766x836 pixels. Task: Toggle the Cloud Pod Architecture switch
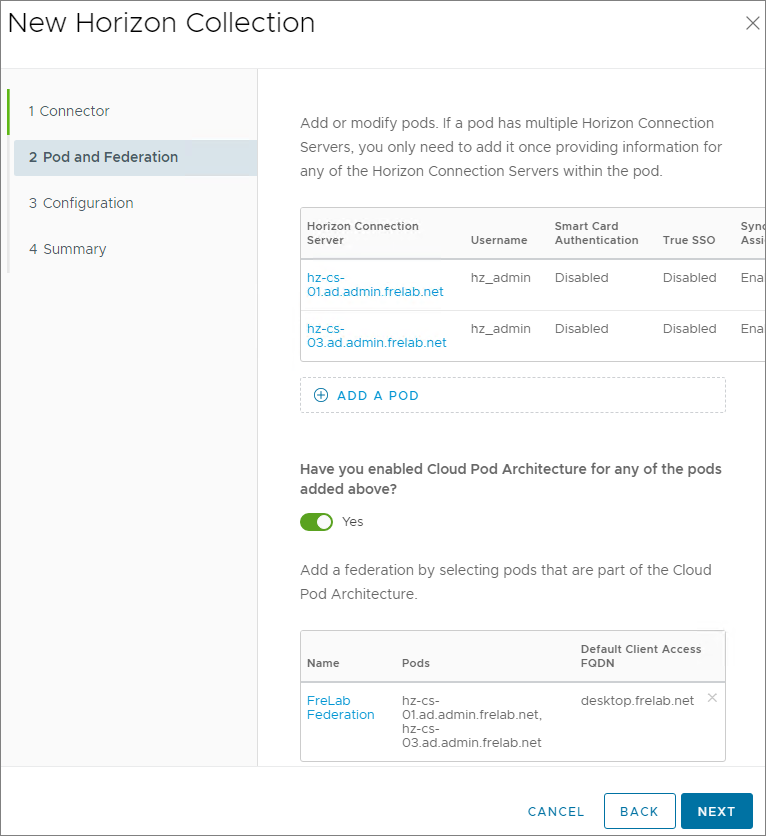coord(316,522)
